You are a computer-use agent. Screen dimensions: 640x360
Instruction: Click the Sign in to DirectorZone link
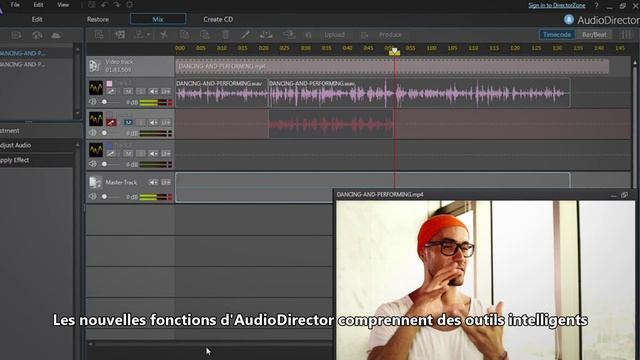point(556,5)
